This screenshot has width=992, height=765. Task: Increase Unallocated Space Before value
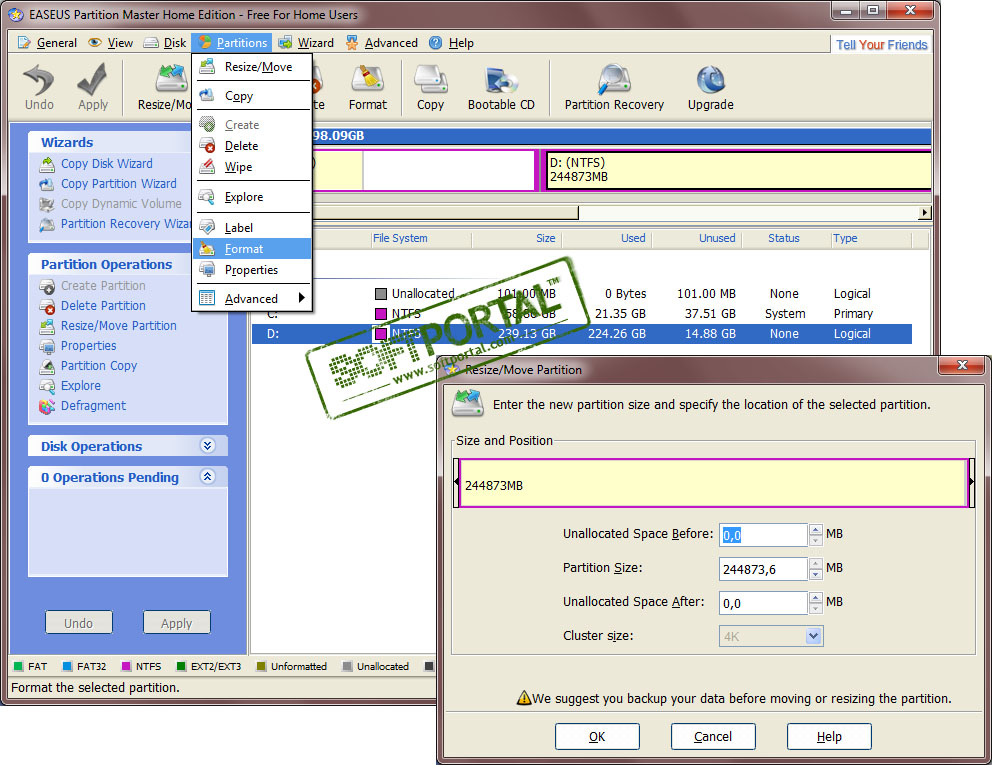pos(815,530)
